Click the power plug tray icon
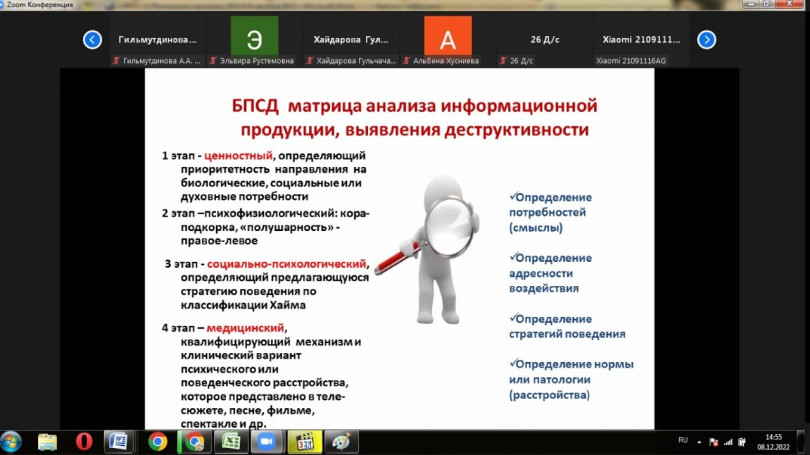Image resolution: width=810 pixels, height=455 pixels. click(x=742, y=442)
